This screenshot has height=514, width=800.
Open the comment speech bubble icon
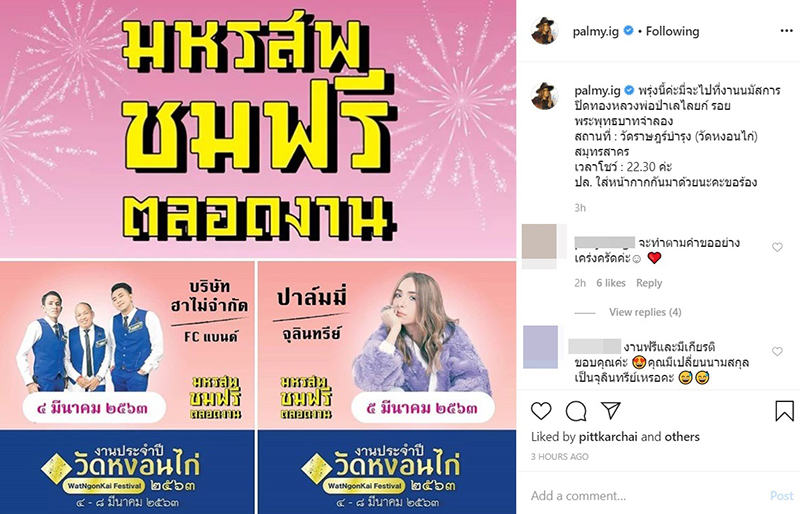click(576, 411)
